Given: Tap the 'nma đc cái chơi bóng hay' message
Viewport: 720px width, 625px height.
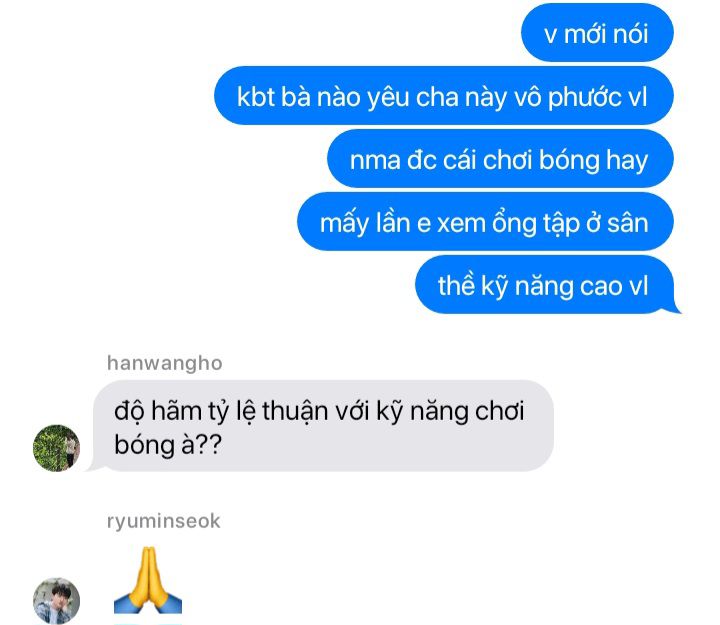Looking at the screenshot, I should [x=500, y=159].
